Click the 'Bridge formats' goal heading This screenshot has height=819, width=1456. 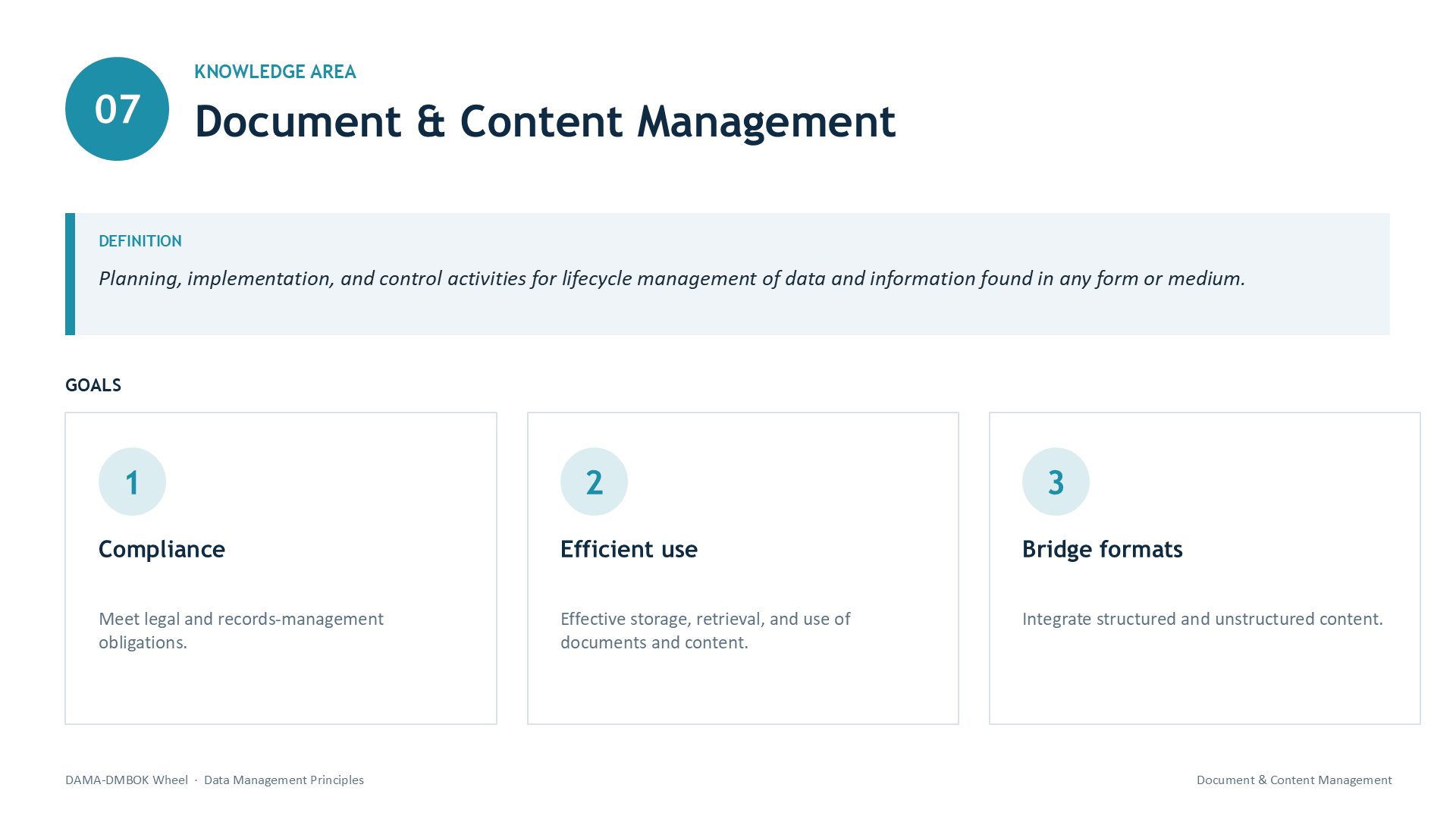click(1102, 549)
